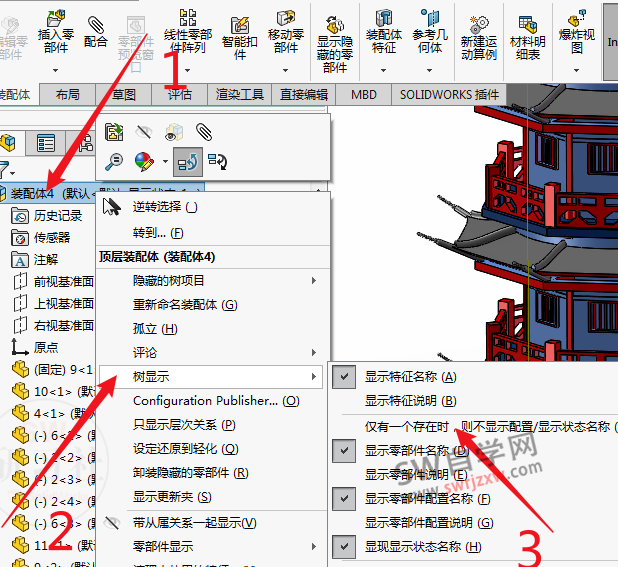Open the PropertyManager panel tab icon
Viewport: 618px width, 567px height.
45,143
